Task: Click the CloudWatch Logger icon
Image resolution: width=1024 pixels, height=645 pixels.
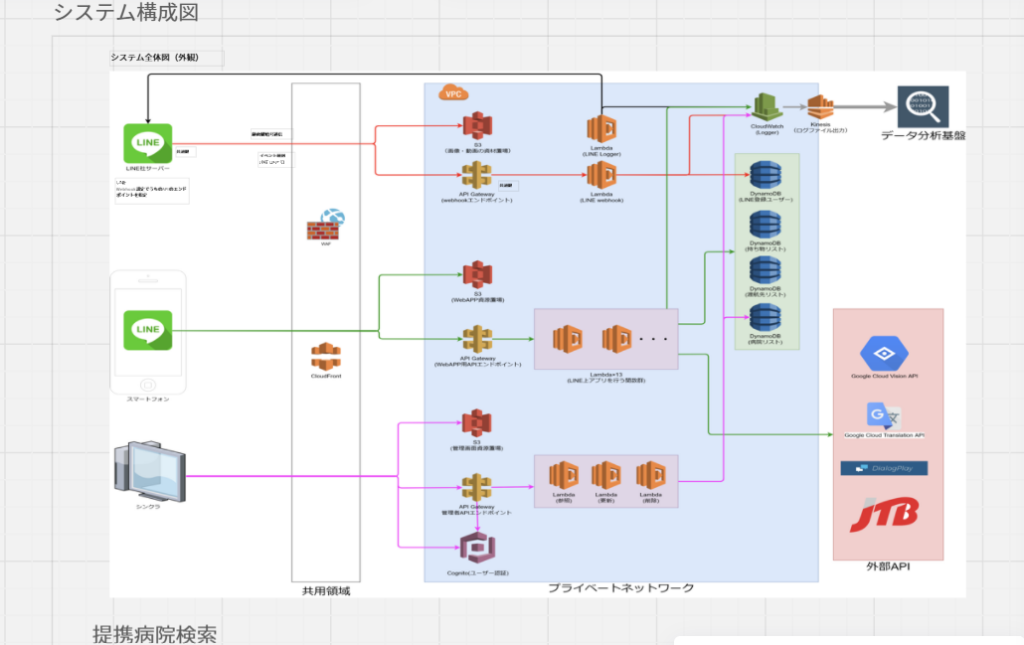Action: pos(768,108)
